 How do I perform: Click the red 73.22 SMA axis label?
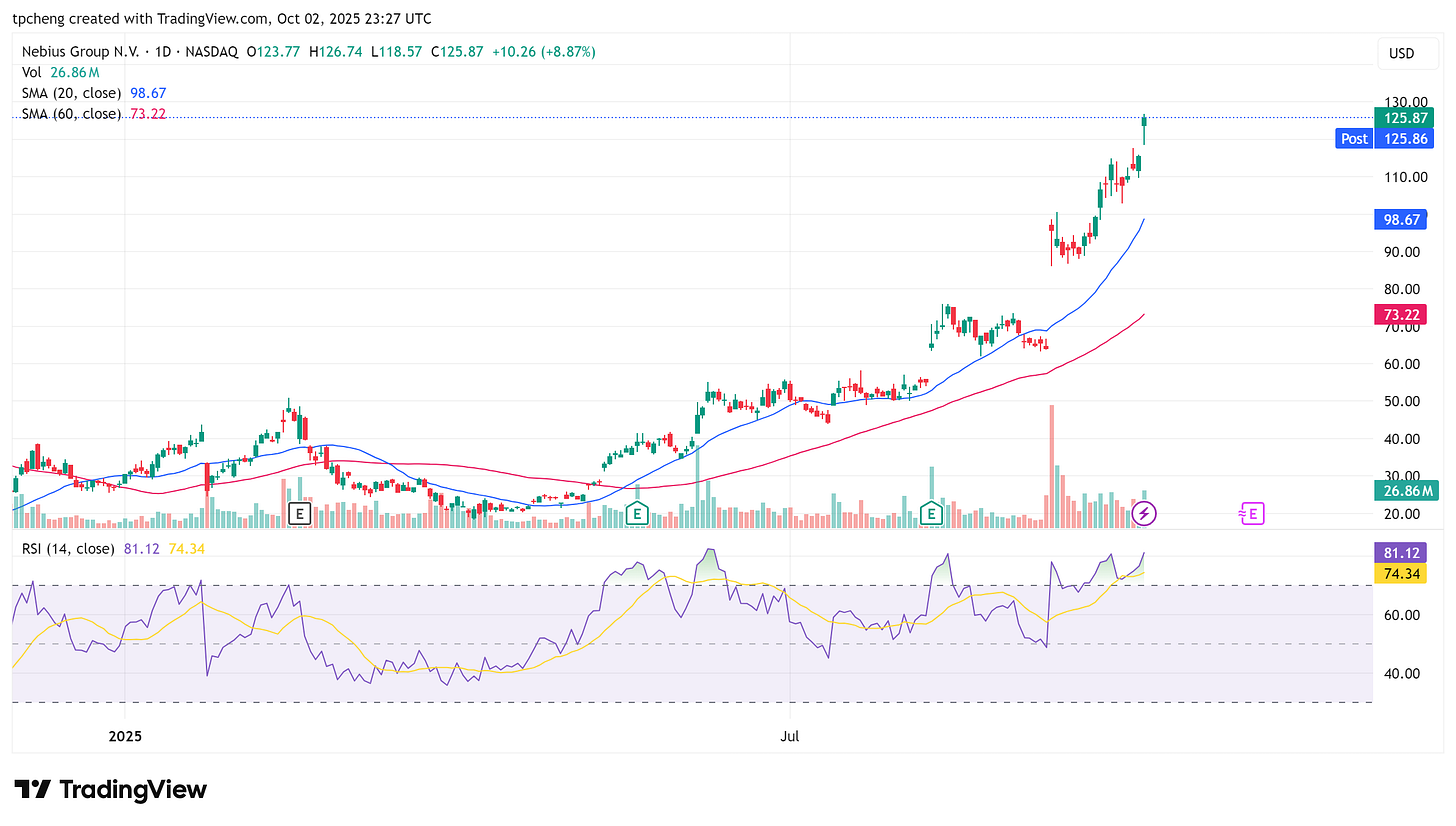pos(1399,314)
